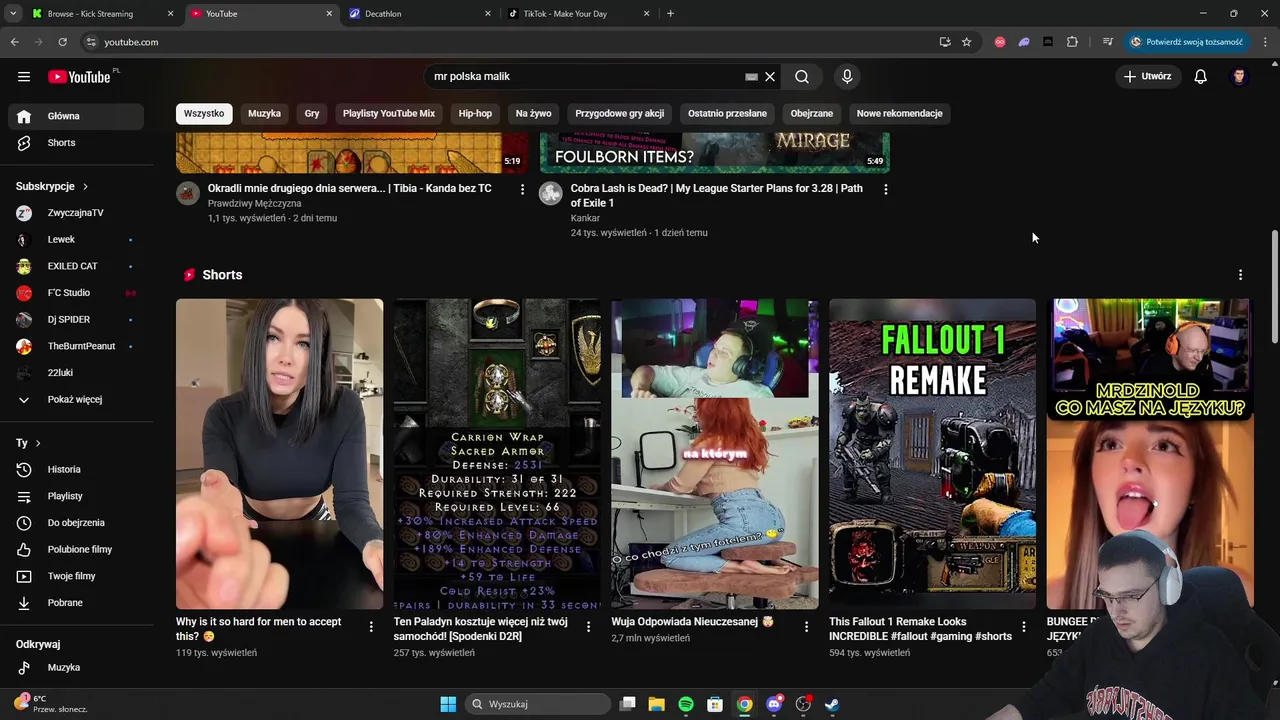The height and width of the screenshot is (720, 1280).
Task: Open Kankar channel name link
Action: tap(585, 218)
